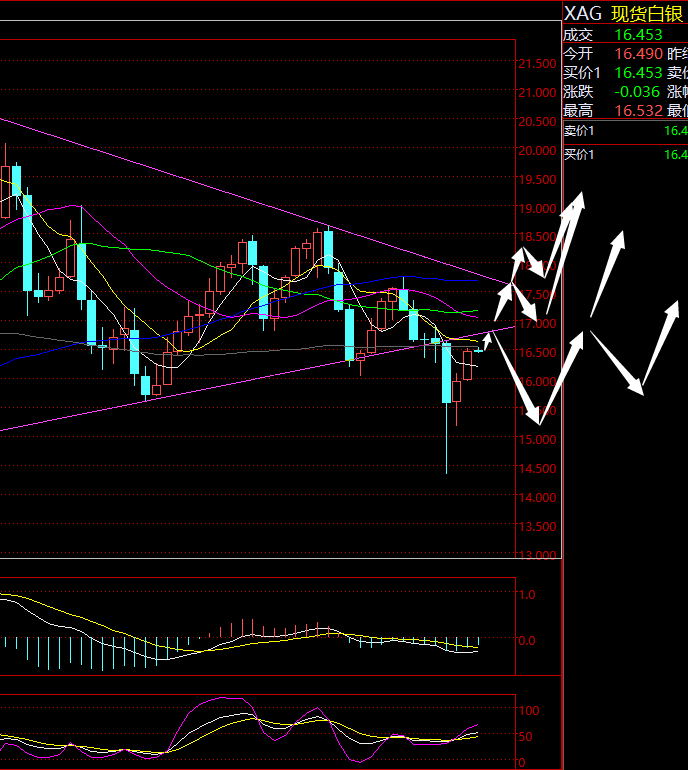Select the latest small cyan candle near 16.500

pos(478,351)
